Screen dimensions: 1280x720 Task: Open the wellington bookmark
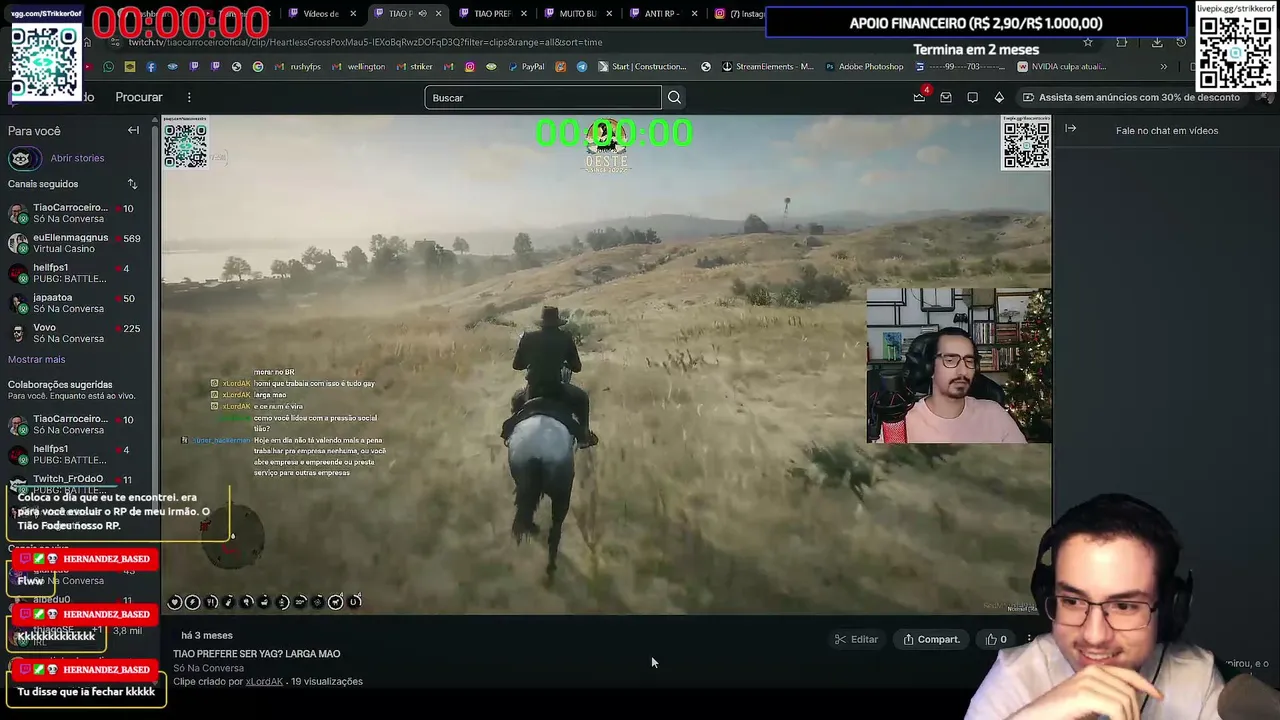pyautogui.click(x=358, y=67)
